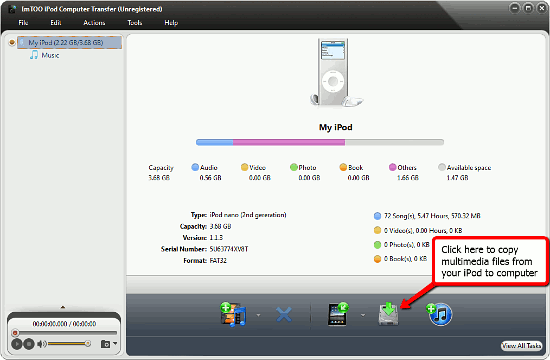Close the ImTOO window

[542, 8]
